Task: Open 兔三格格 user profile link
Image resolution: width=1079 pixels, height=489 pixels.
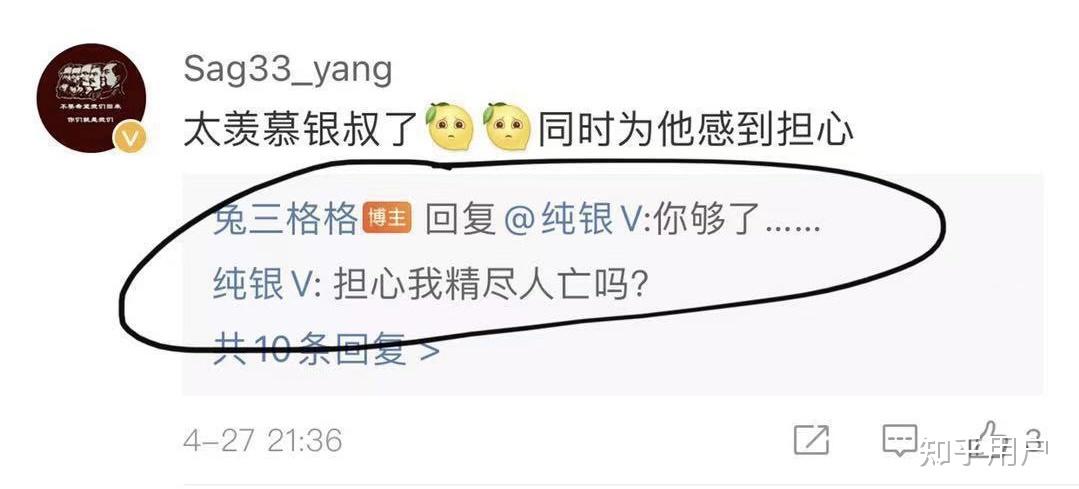Action: point(284,220)
